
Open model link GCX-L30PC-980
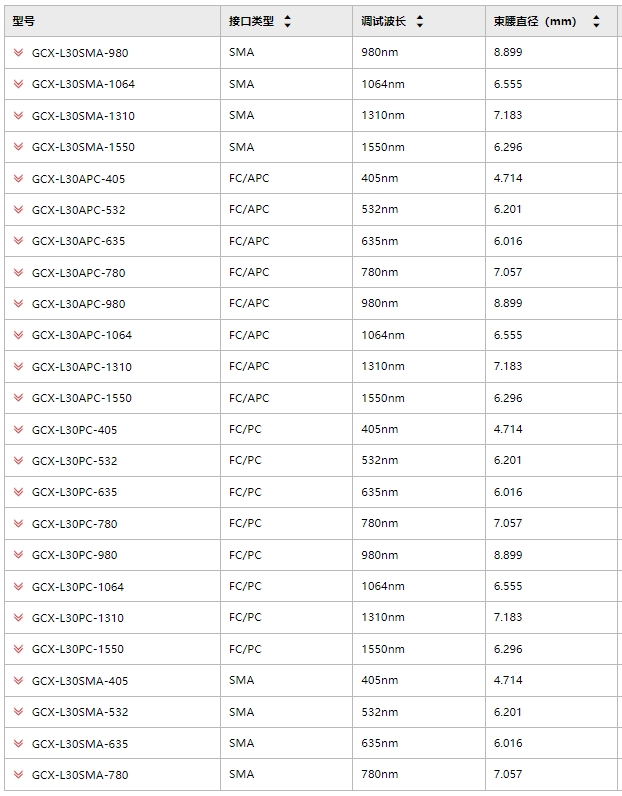74,555
